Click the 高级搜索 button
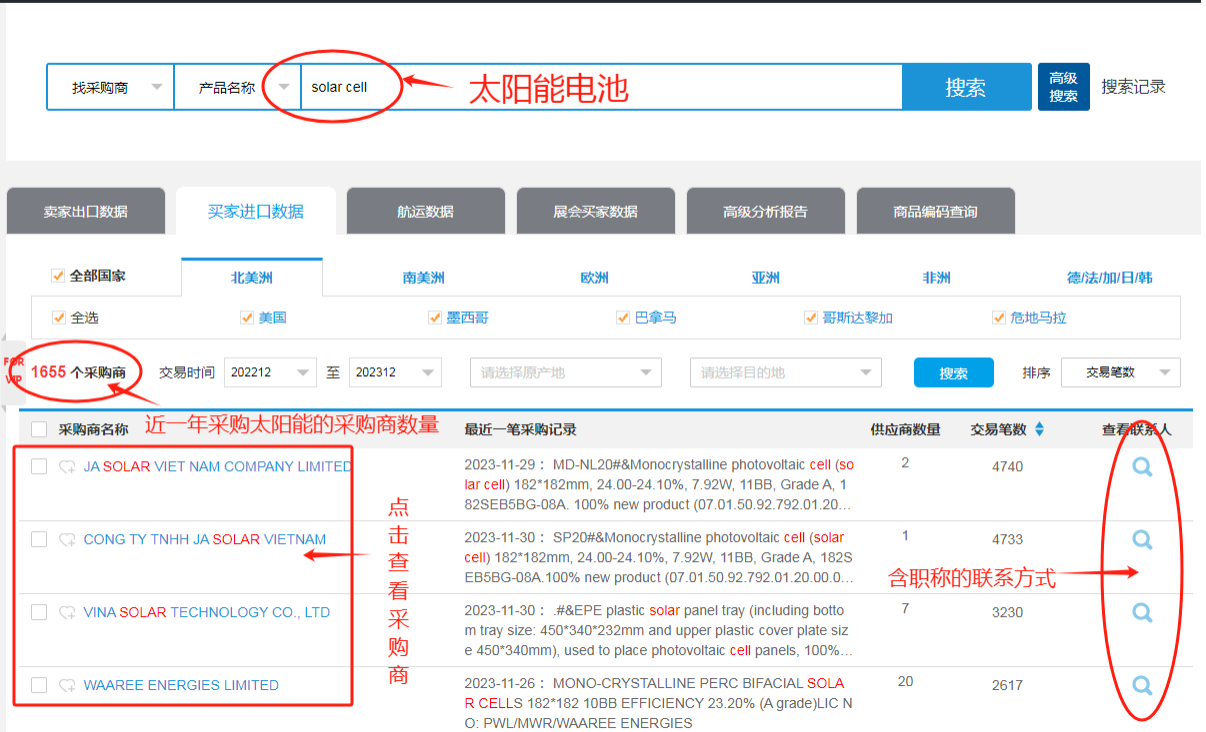 1063,87
